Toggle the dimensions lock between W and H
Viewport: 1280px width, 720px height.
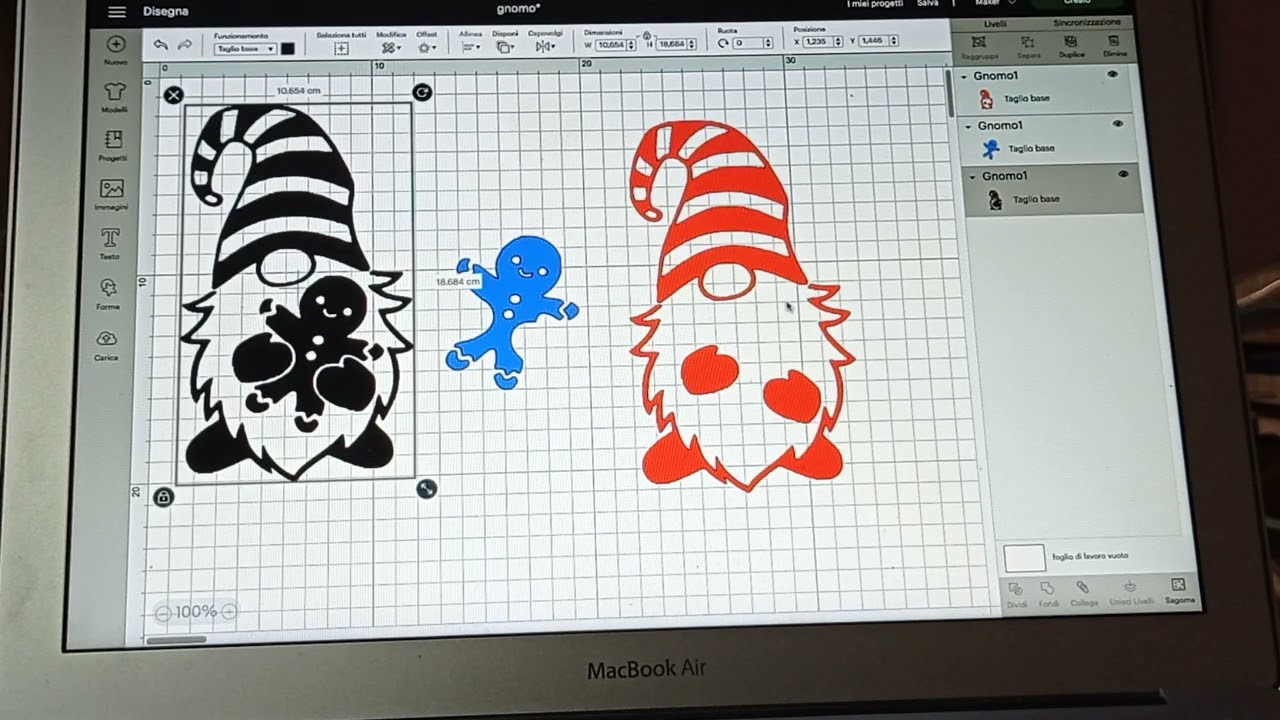(647, 34)
